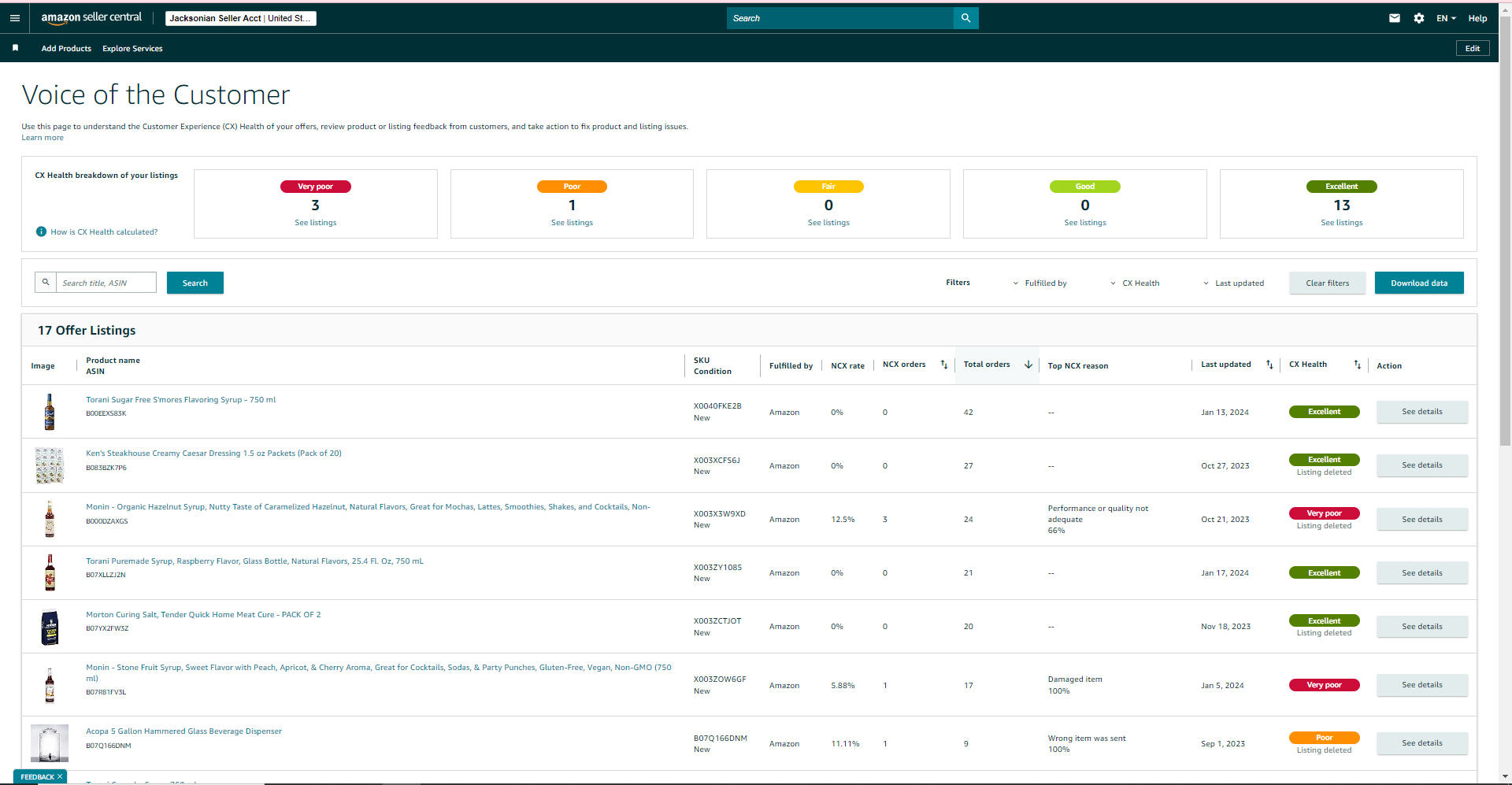Open Ken's Steakhouse Creamy Caesar Dressing link

213,454
